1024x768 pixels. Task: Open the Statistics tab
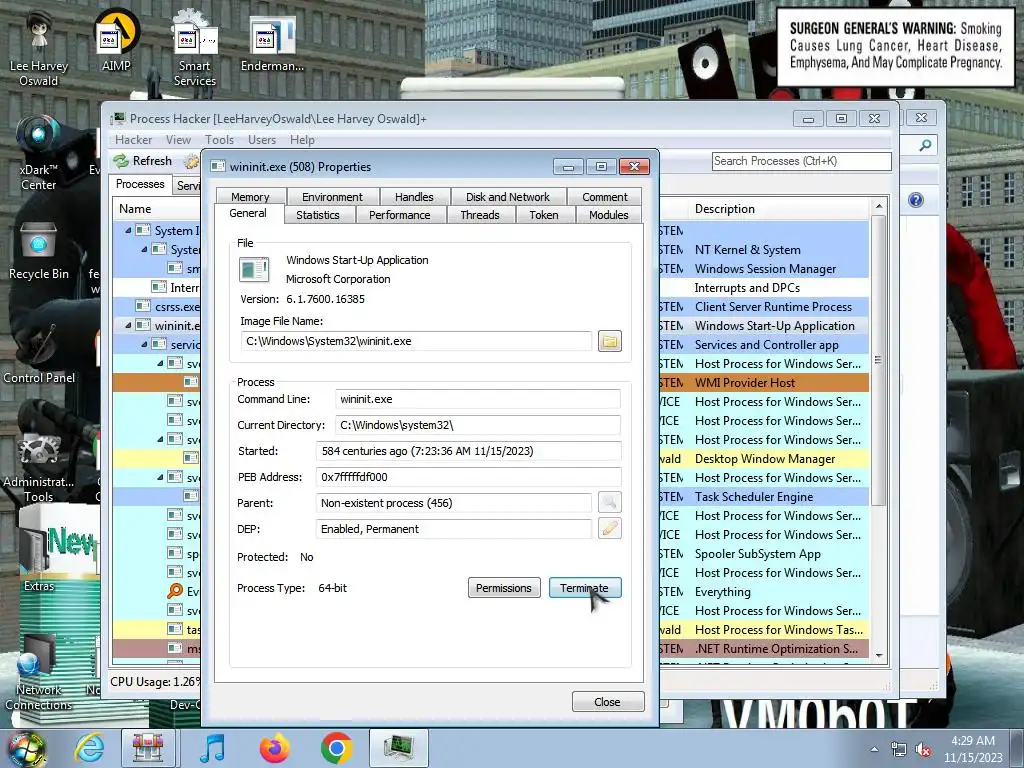317,215
